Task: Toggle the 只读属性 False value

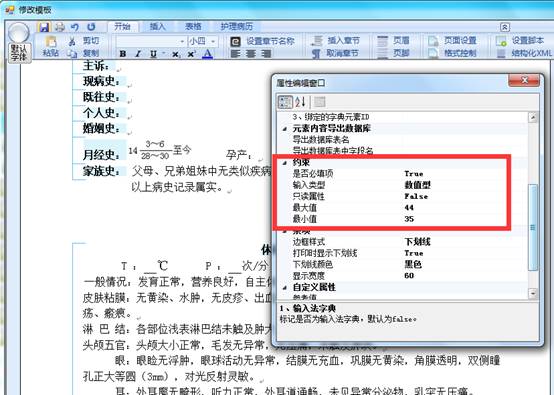Action: [x=416, y=196]
